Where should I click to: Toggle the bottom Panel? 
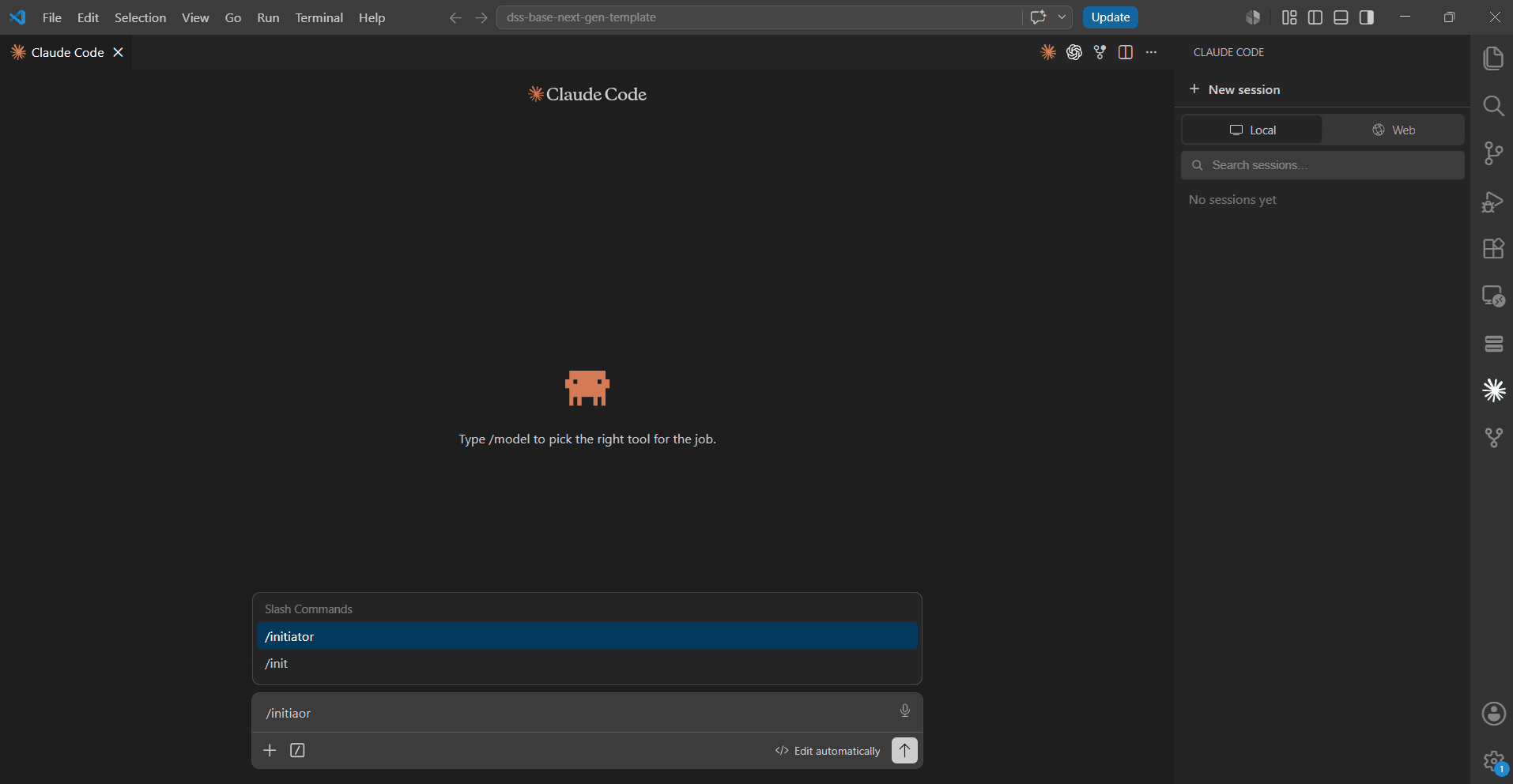click(x=1341, y=17)
